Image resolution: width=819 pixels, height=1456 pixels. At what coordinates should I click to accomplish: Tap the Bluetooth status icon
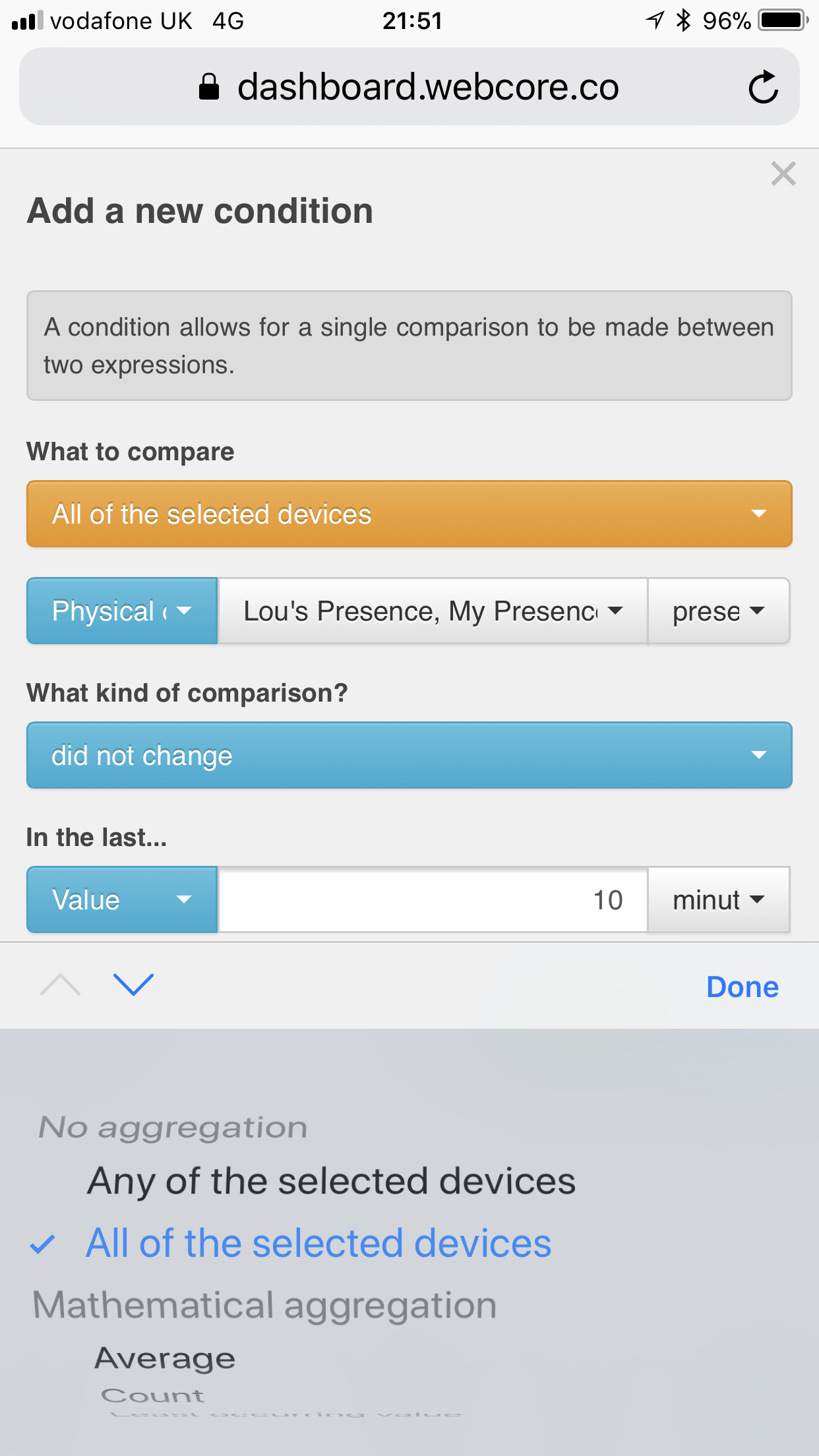click(683, 20)
